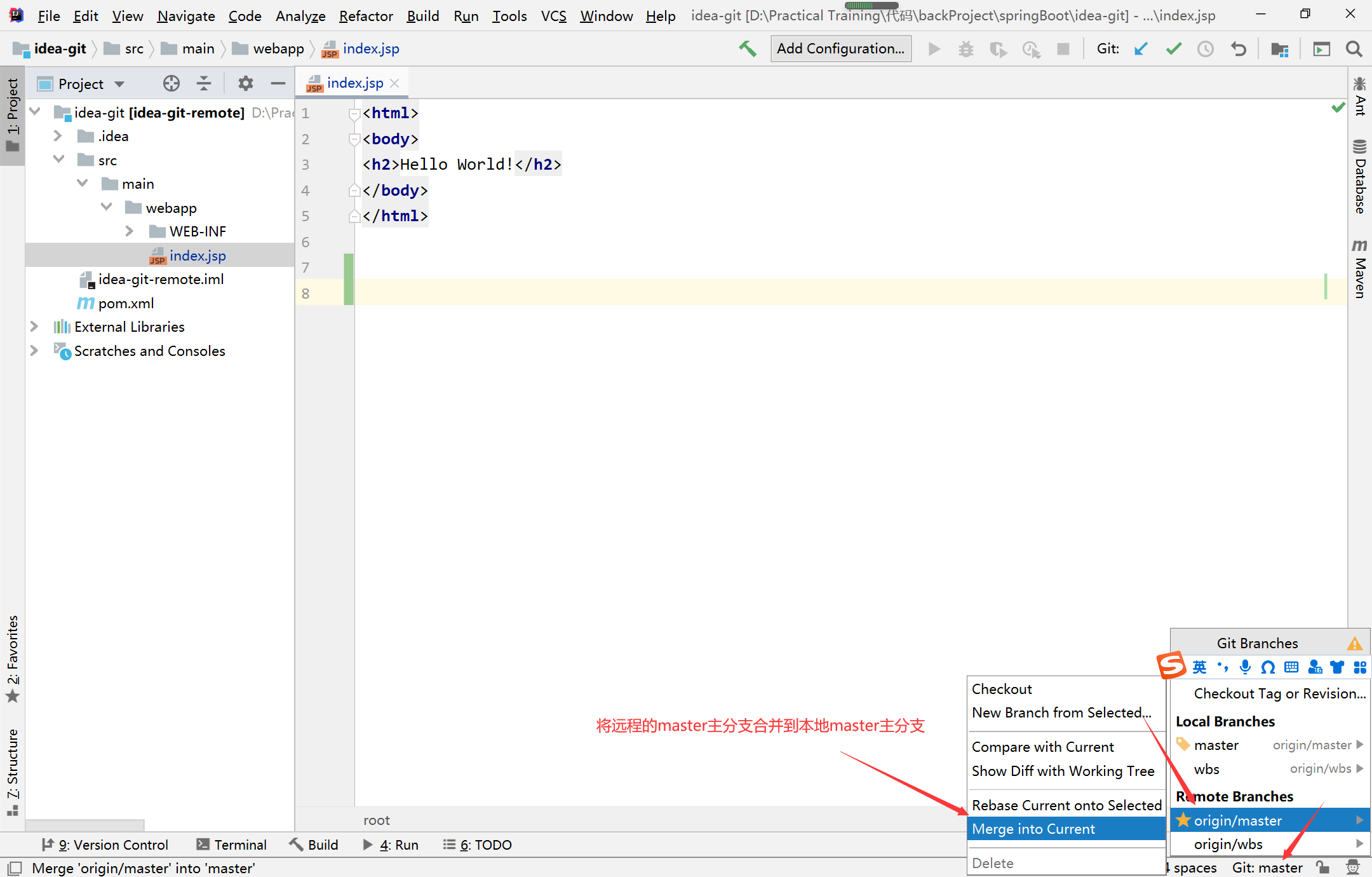1372x877 pixels.
Task: Click the Git Rollback undo arrow
Action: click(x=1238, y=49)
